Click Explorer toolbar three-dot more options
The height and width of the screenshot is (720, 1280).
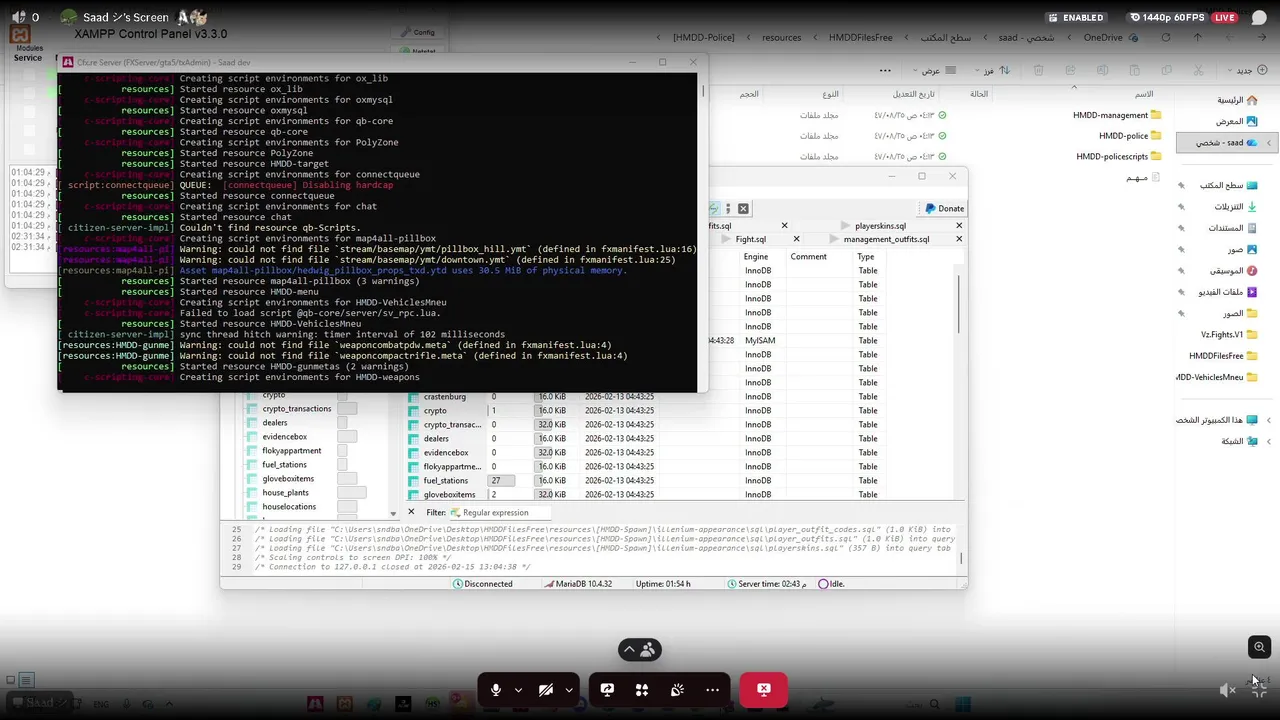click(x=885, y=70)
